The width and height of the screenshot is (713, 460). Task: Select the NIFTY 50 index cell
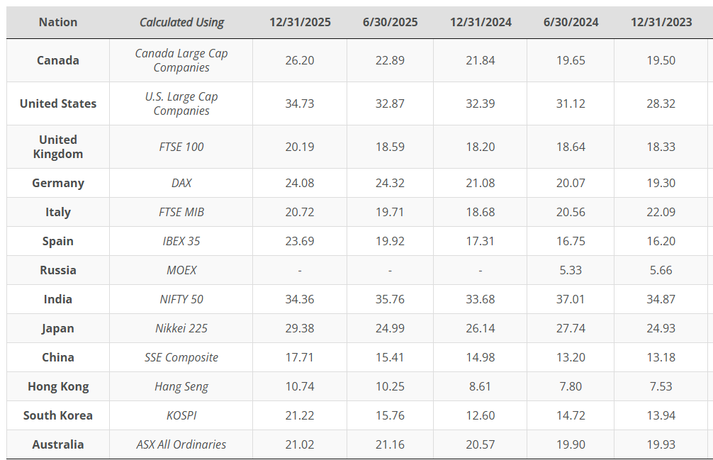(181, 299)
